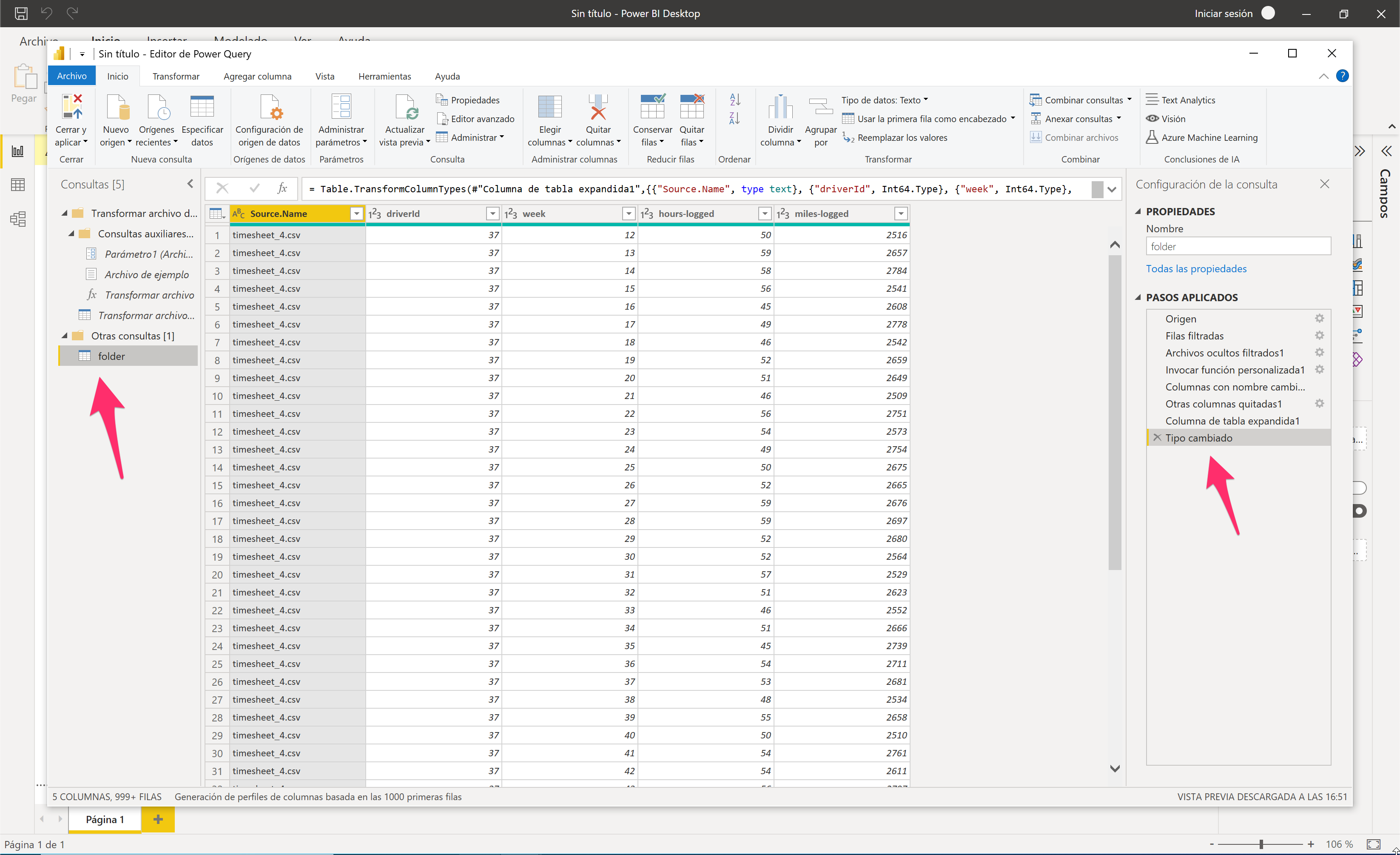This screenshot has height=855, width=1400.
Task: Switch to Data view in Power BI sidebar
Action: tap(17, 185)
